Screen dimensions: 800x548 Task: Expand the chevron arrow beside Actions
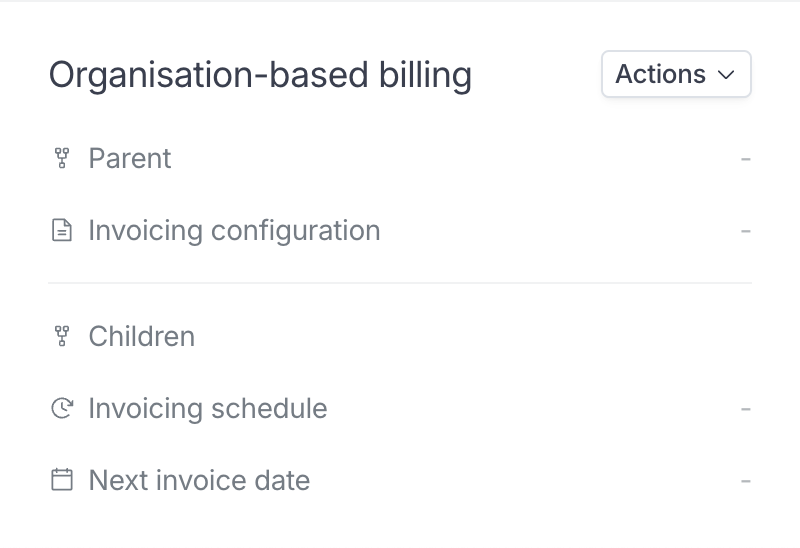point(726,75)
